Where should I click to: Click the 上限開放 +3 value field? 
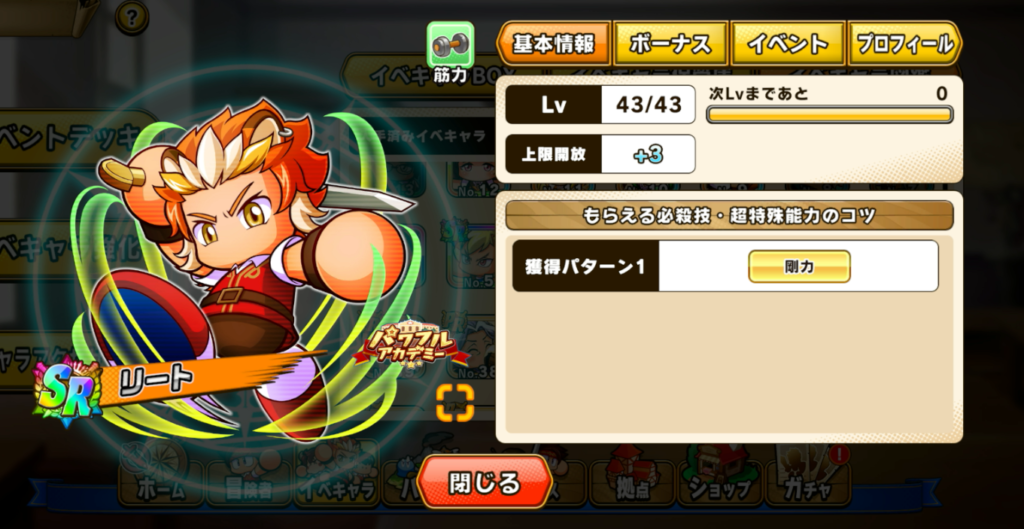click(x=648, y=154)
